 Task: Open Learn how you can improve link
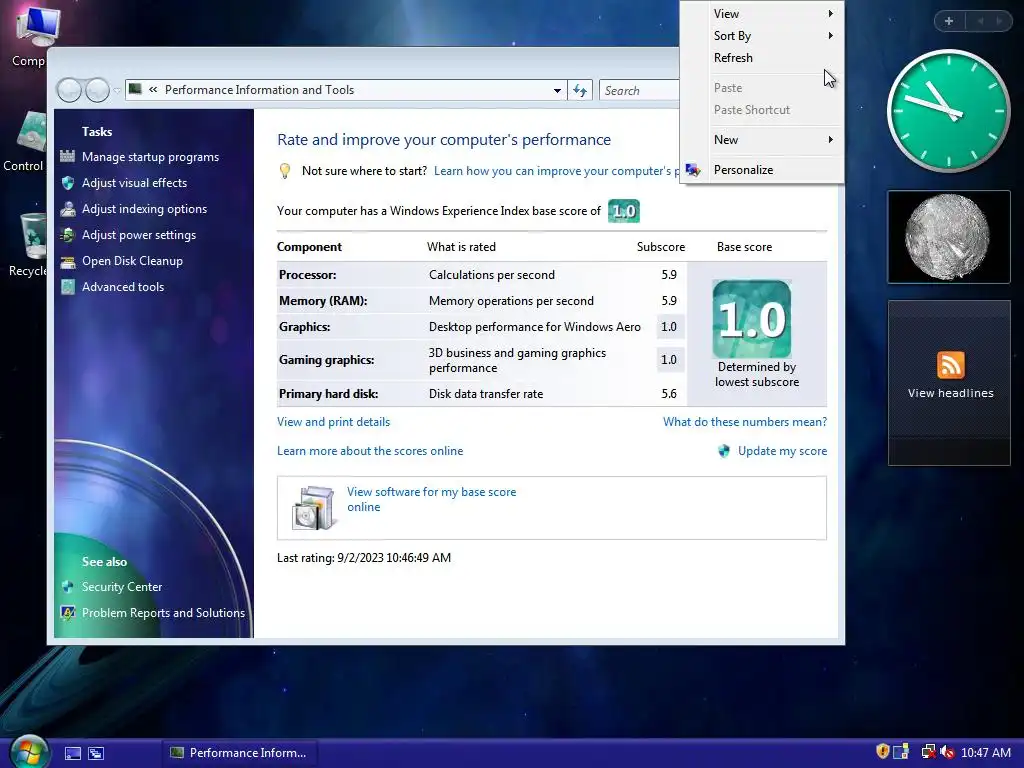(556, 171)
